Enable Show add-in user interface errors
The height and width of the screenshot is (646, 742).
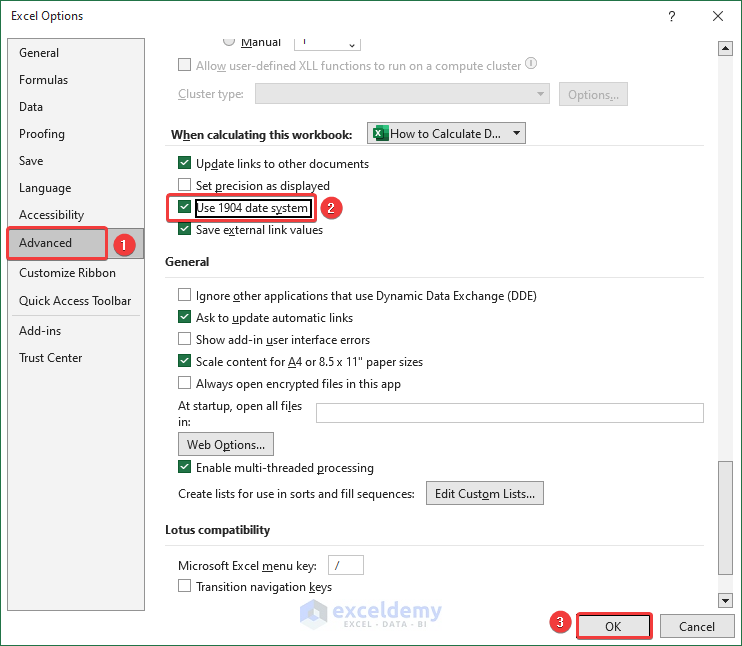tap(185, 339)
